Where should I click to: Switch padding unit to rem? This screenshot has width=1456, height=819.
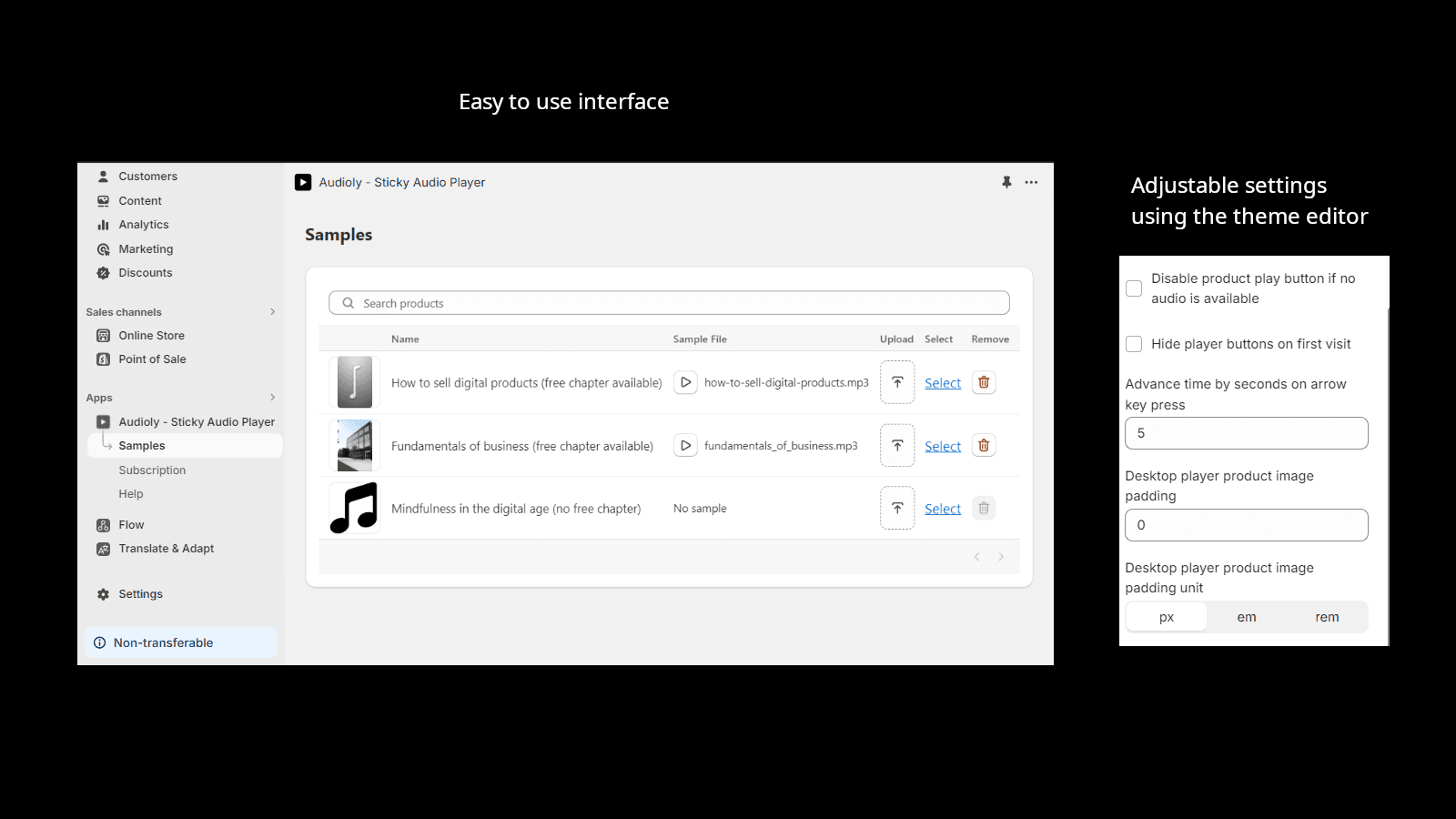pyautogui.click(x=1326, y=616)
